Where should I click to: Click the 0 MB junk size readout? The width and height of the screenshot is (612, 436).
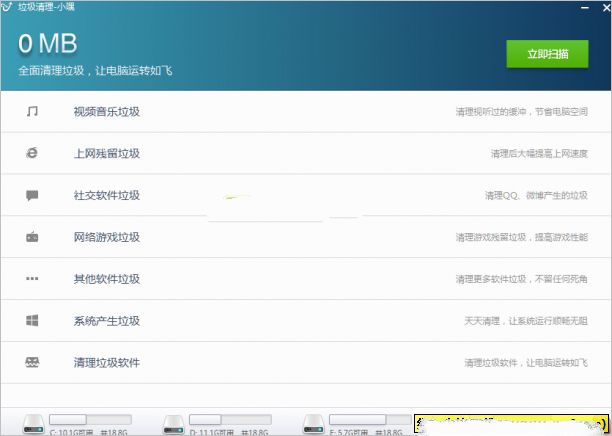(x=47, y=44)
